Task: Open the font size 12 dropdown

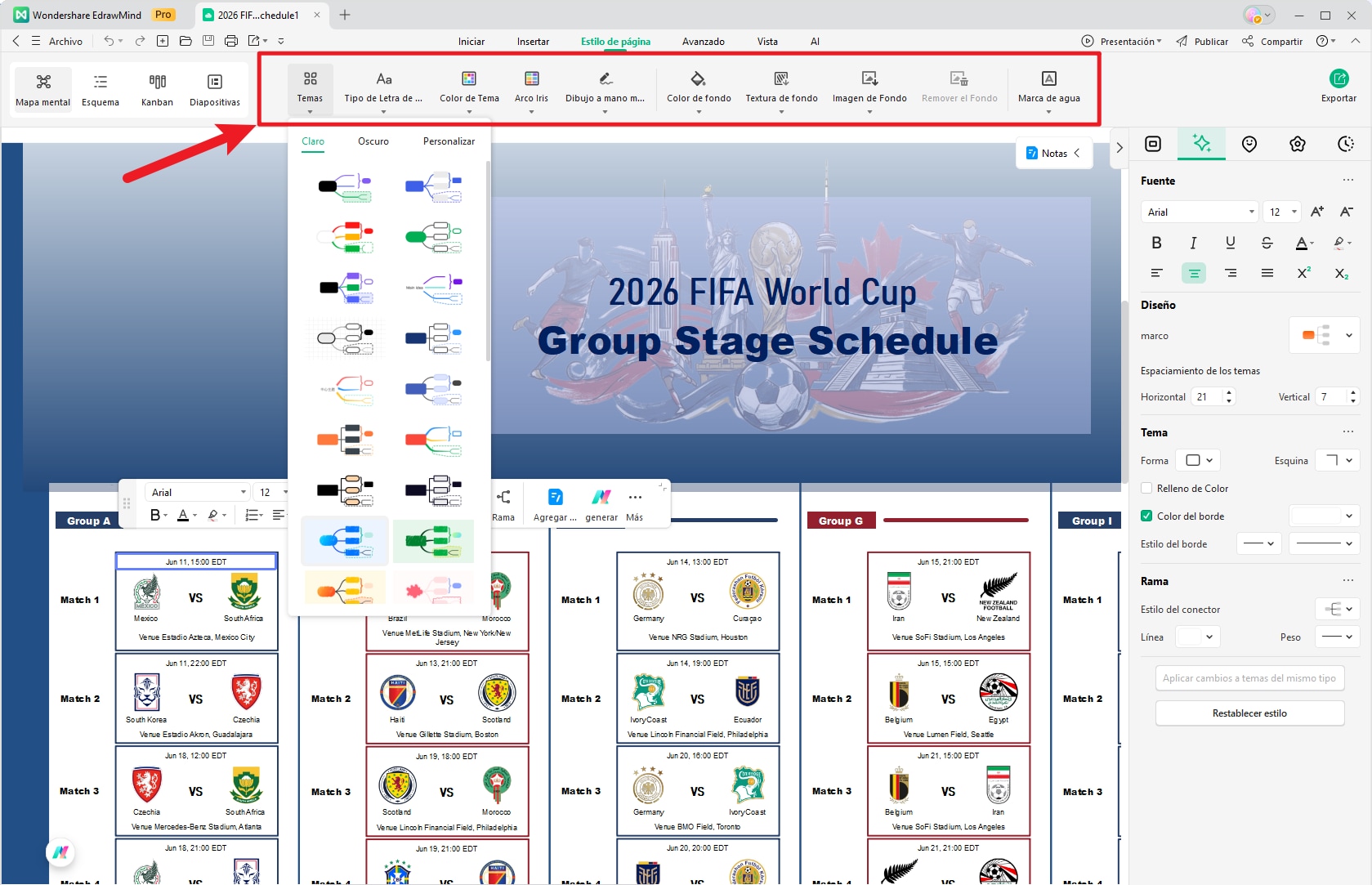Action: click(x=1281, y=212)
